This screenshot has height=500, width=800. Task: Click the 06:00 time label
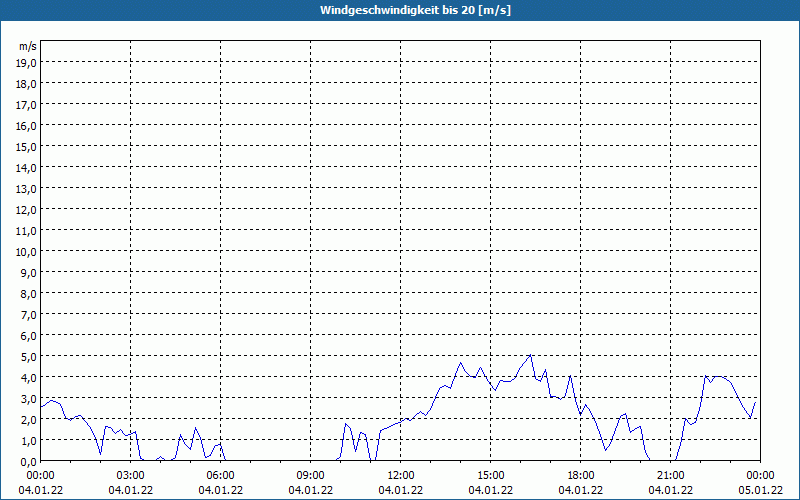[x=221, y=475]
